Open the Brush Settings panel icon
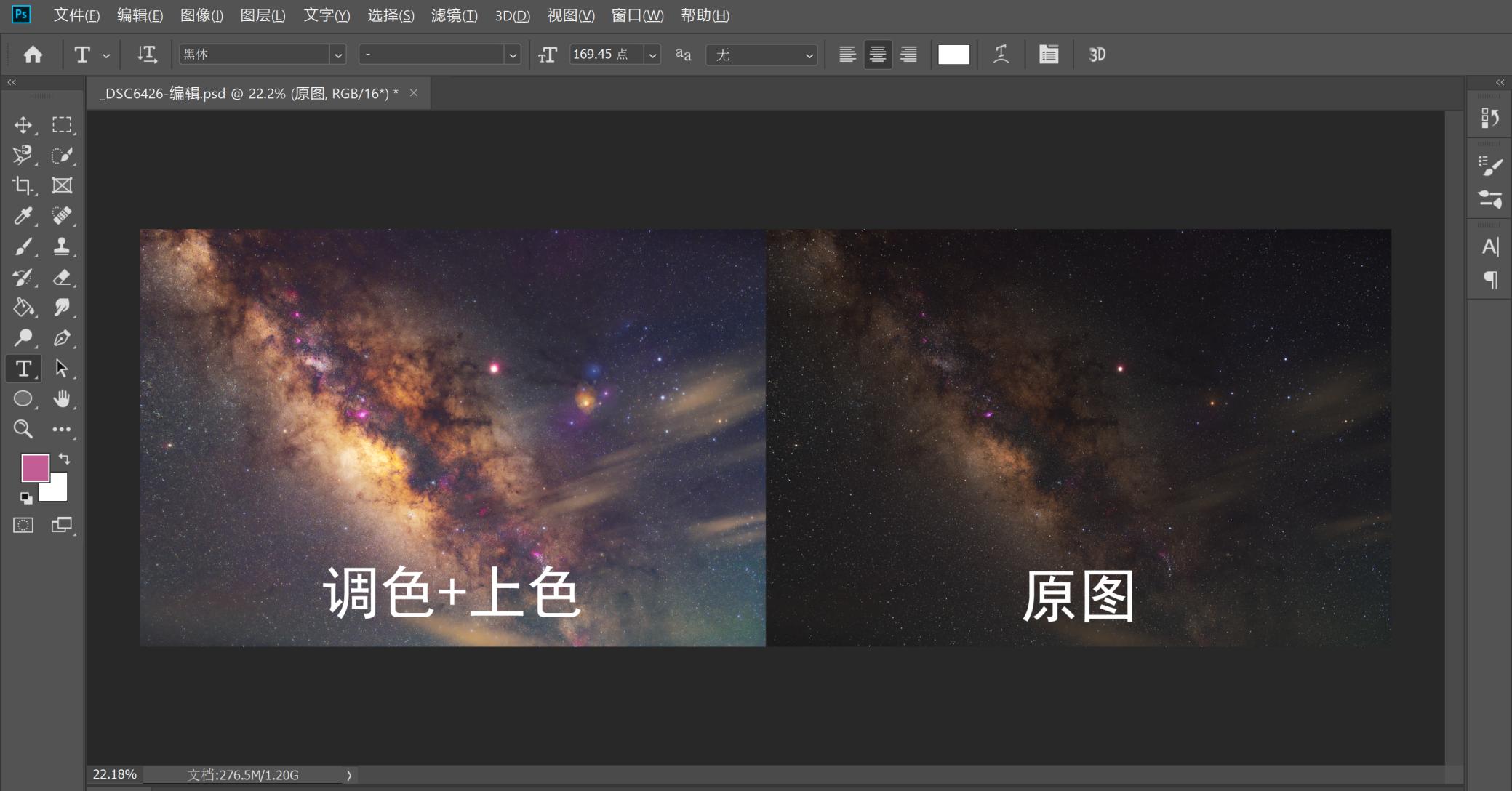Viewport: 1512px width, 791px height. (1489, 165)
